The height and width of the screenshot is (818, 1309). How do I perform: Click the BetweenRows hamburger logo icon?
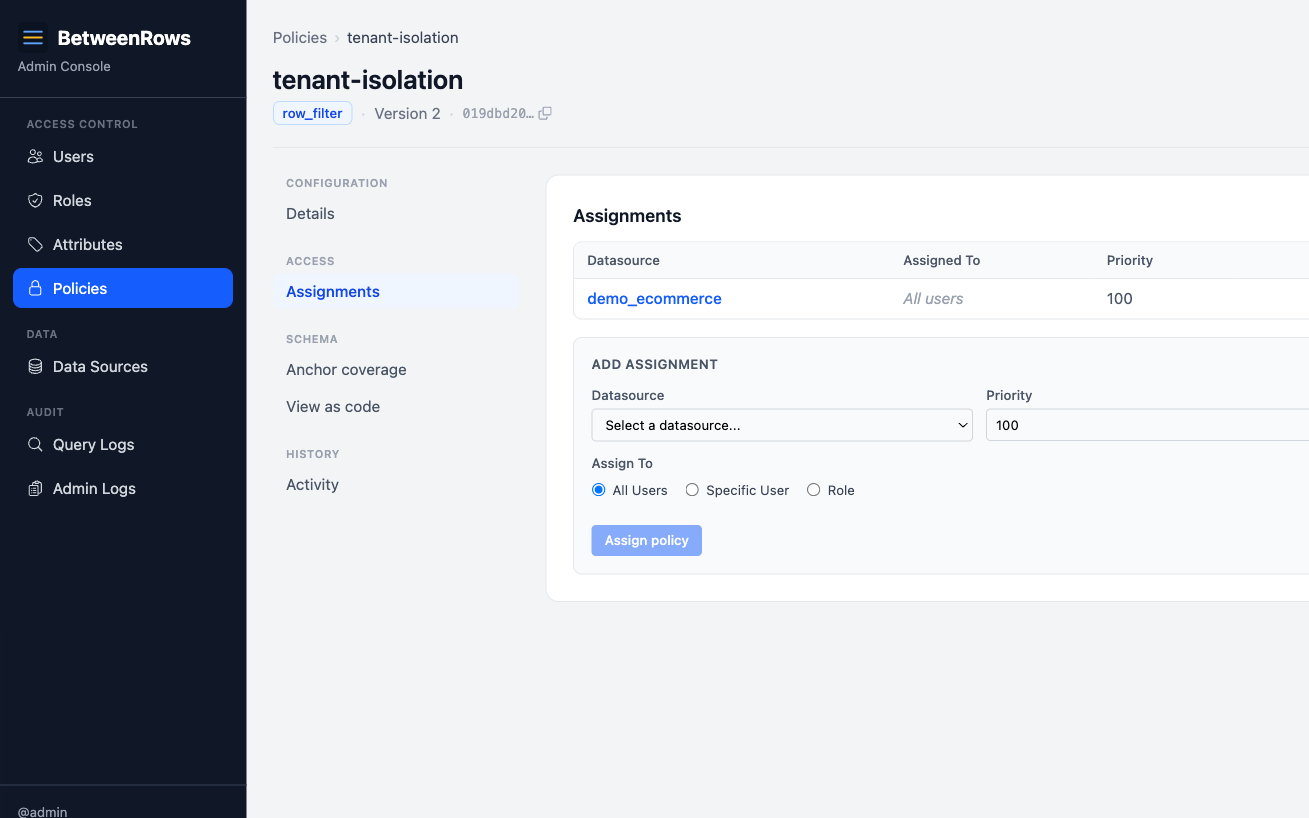[33, 38]
